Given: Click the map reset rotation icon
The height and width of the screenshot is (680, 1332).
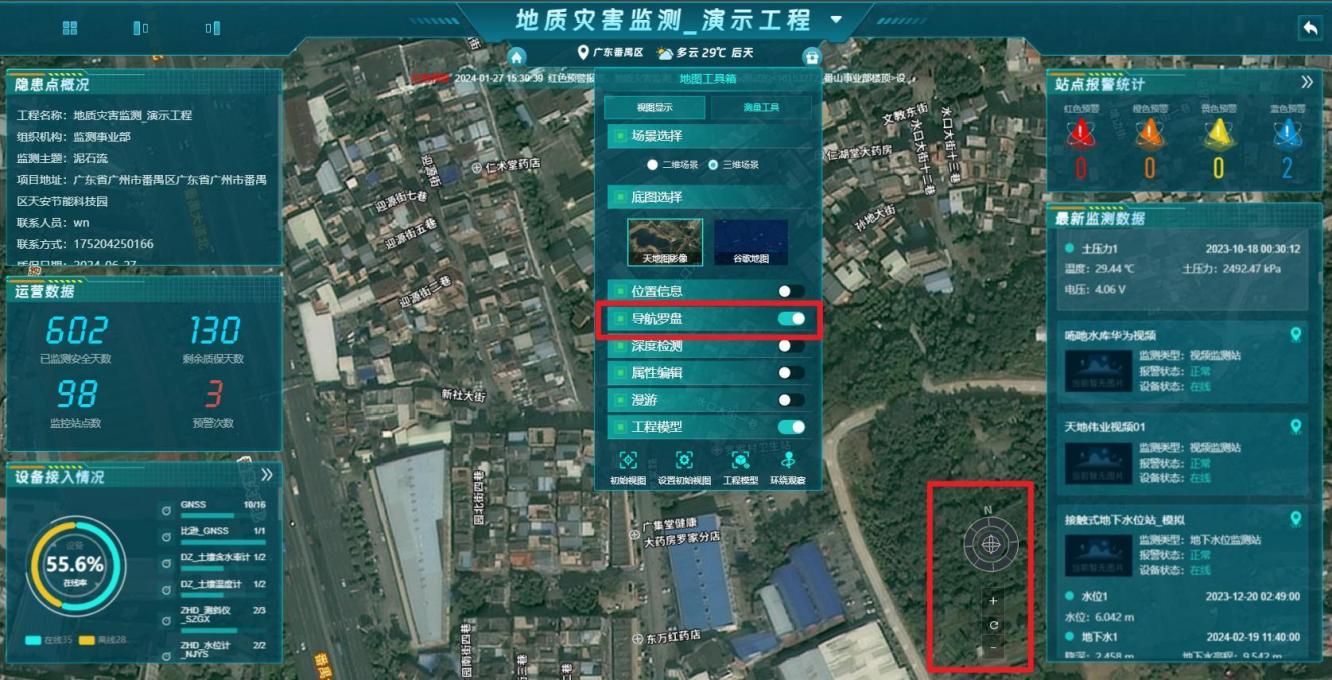Looking at the screenshot, I should pos(993,625).
